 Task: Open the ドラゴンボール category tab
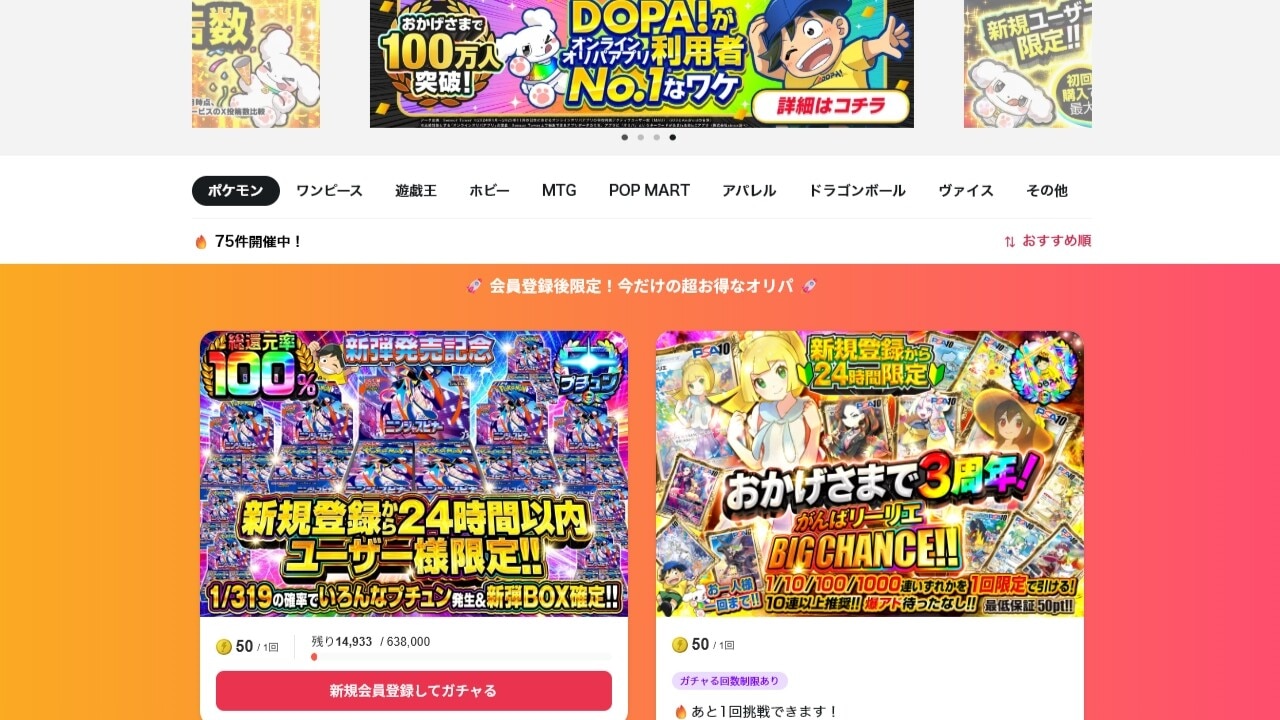click(x=857, y=190)
